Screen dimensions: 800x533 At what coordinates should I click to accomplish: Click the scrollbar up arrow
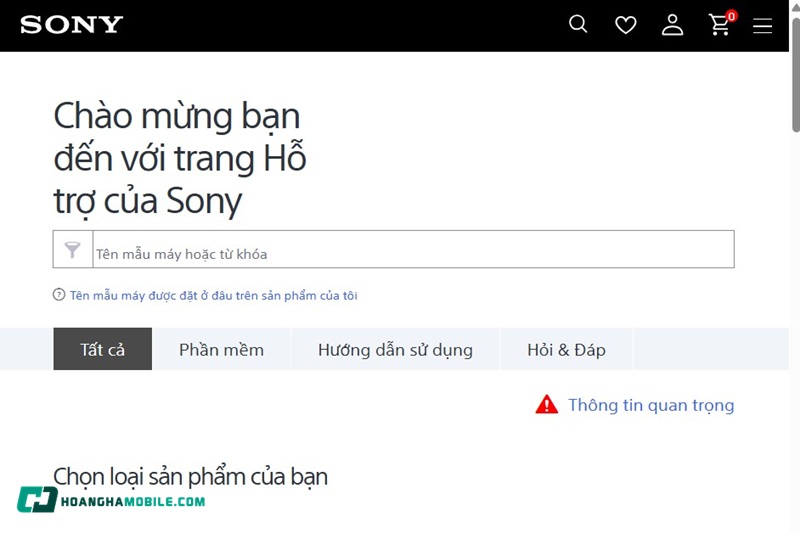tap(794, 7)
